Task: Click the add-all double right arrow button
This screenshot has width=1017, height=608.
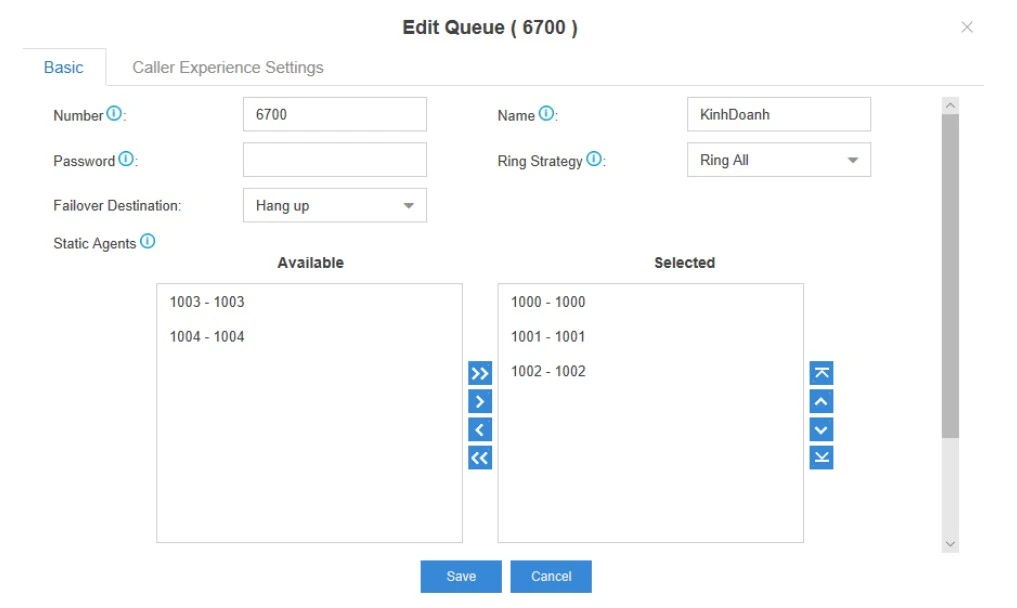Action: tap(480, 374)
